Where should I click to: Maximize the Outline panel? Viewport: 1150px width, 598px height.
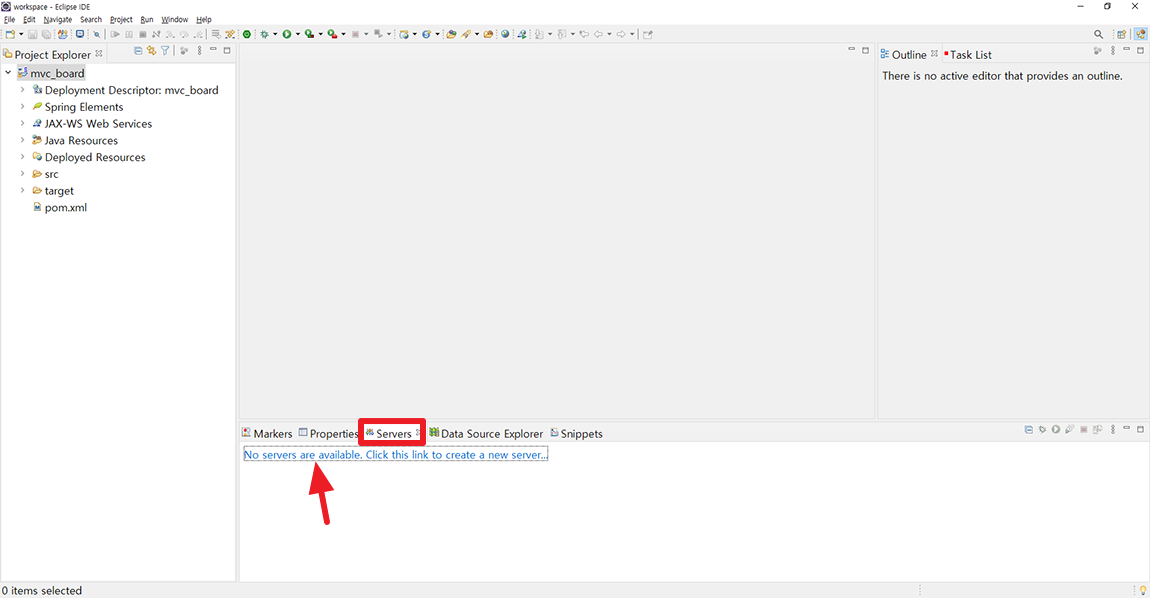coord(1140,50)
